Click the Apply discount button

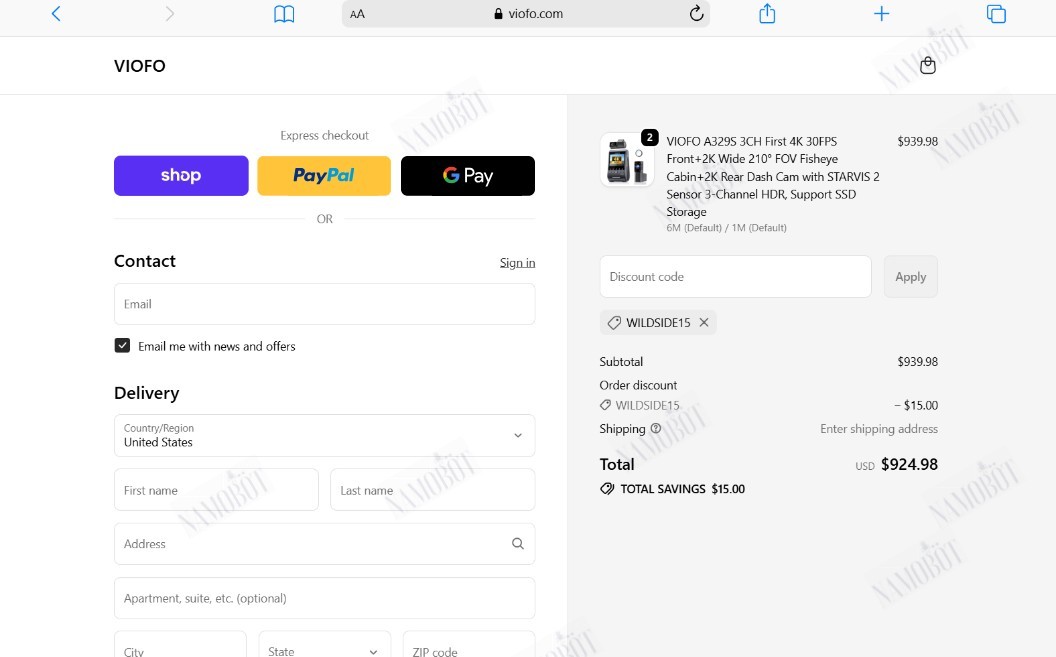(911, 277)
